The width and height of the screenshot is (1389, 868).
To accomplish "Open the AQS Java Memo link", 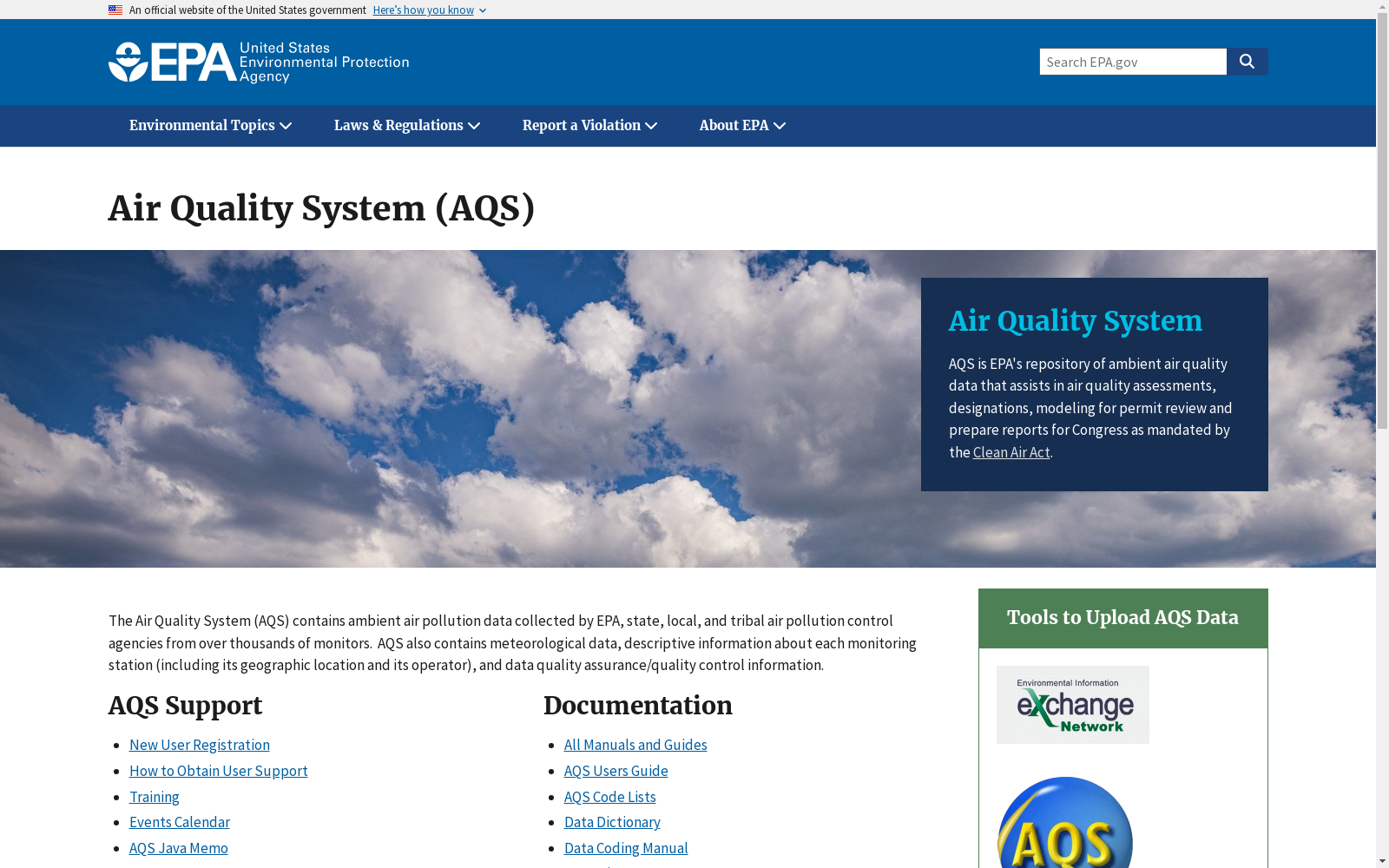I will tap(179, 848).
